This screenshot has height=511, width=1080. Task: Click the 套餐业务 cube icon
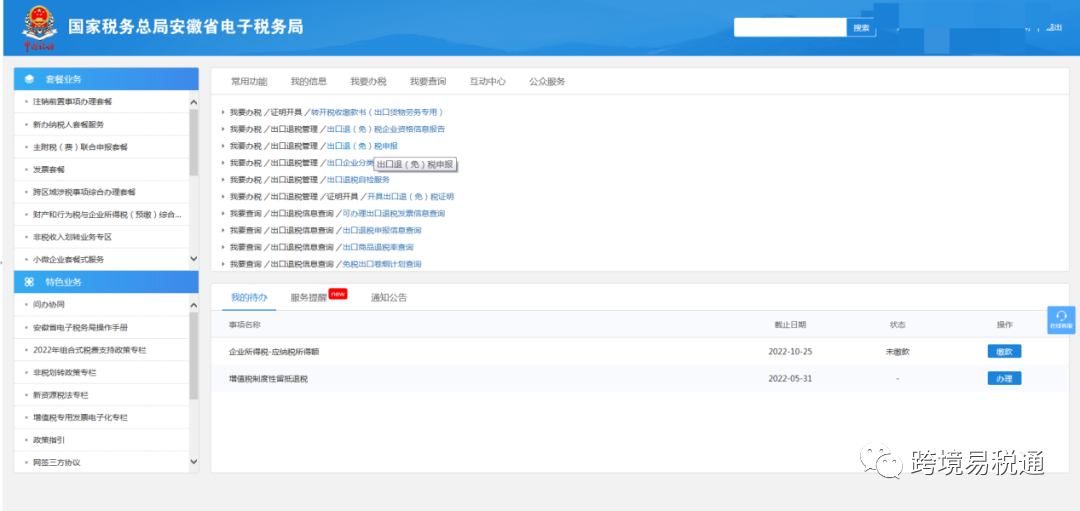29,79
